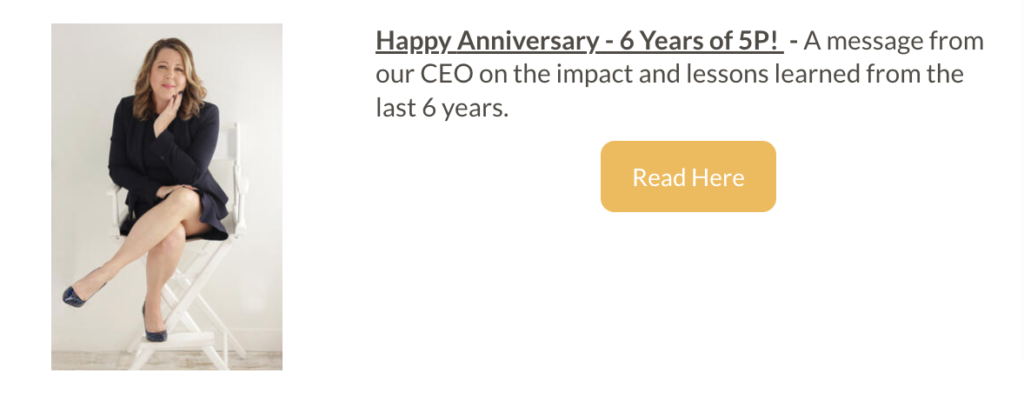Click the "last 6 years." text line
Viewport: 1024px width, 393px height.
pyautogui.click(x=441, y=108)
